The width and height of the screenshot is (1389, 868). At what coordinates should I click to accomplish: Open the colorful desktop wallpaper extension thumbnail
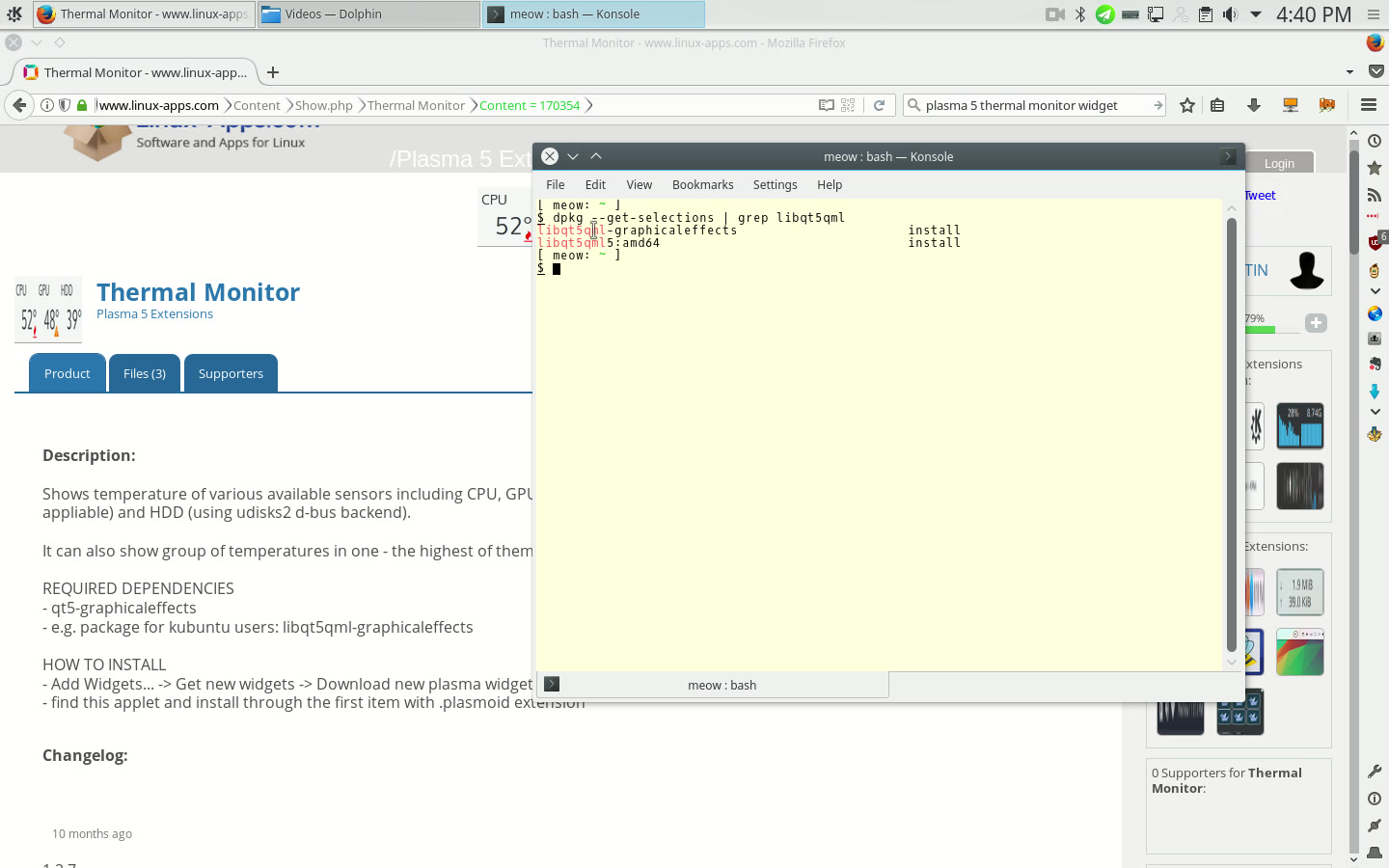pos(1300,651)
